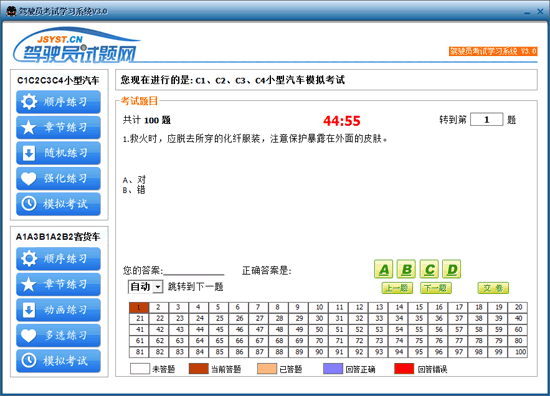Open 顺序练习 under A1A3B1A2B2客货车

click(58, 259)
